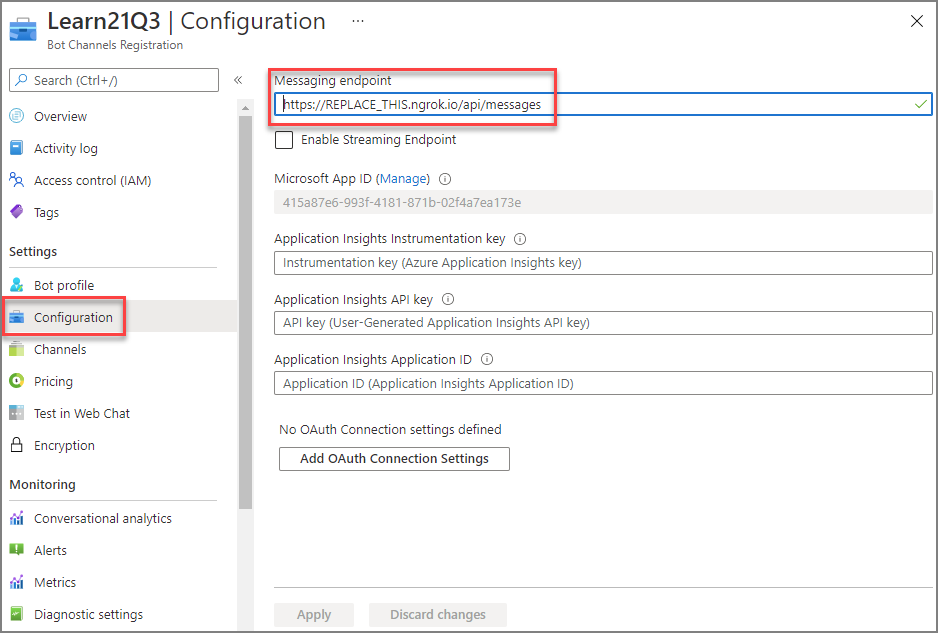938x633 pixels.
Task: Click the sidebar scrollbar up arrow
Action: 245,108
